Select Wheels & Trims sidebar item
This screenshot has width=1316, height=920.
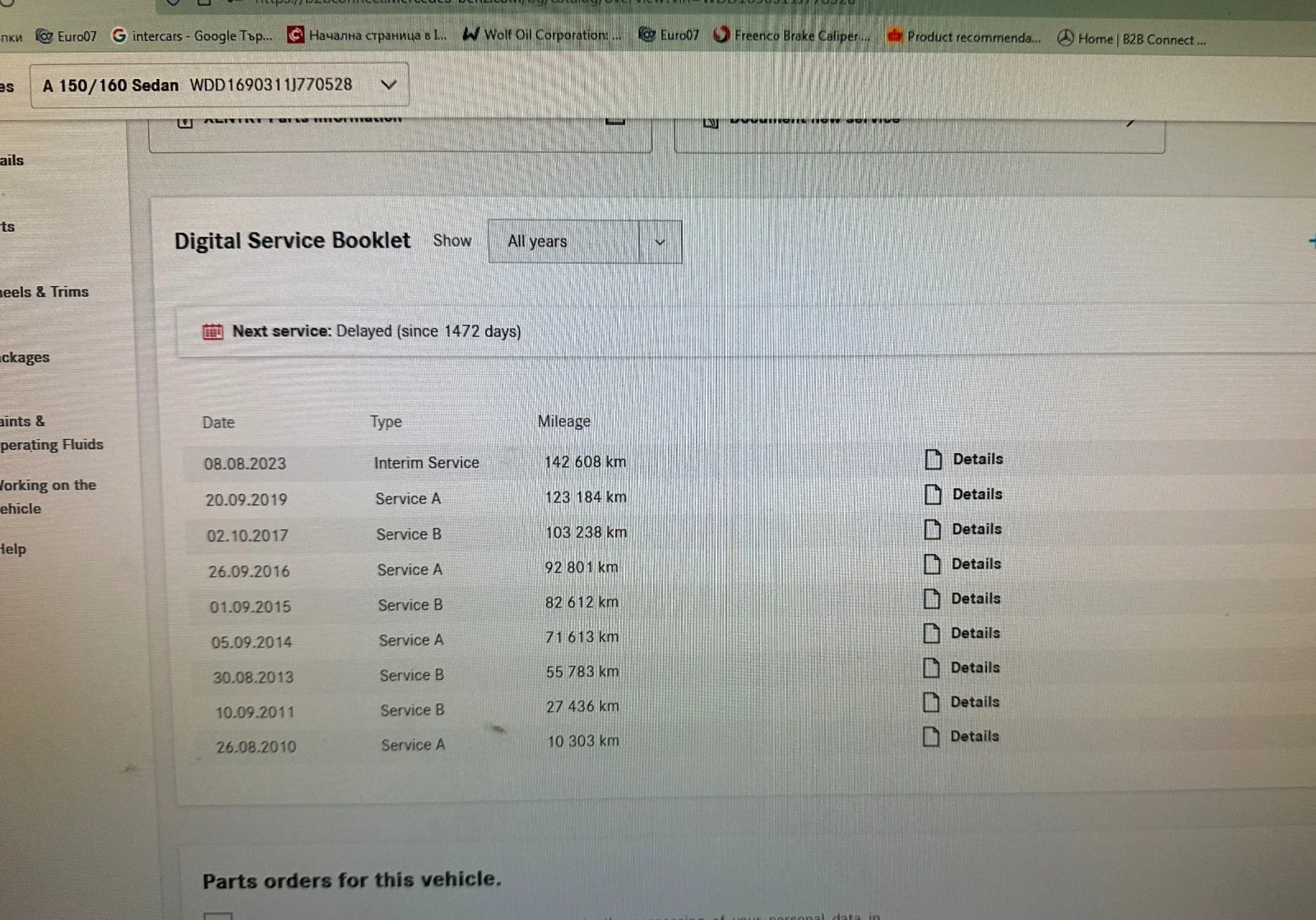coord(45,292)
